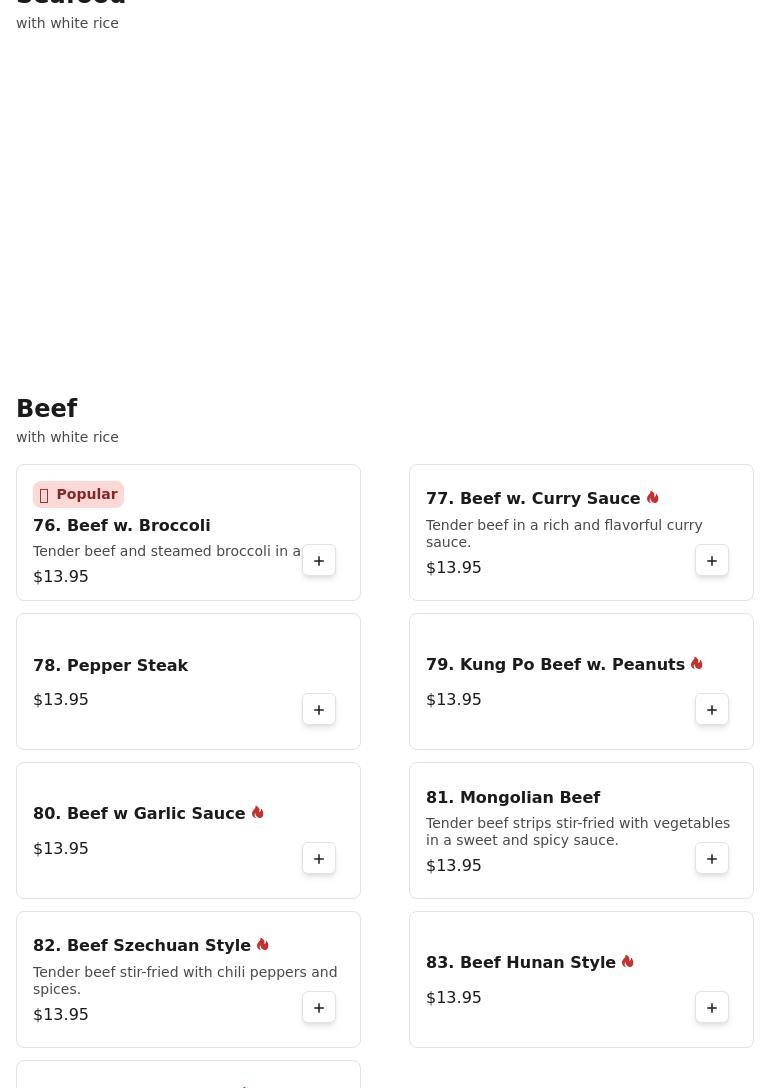This screenshot has width=770, height=1088.
Task: Click Mongolian Beef description text
Action: [x=577, y=831]
